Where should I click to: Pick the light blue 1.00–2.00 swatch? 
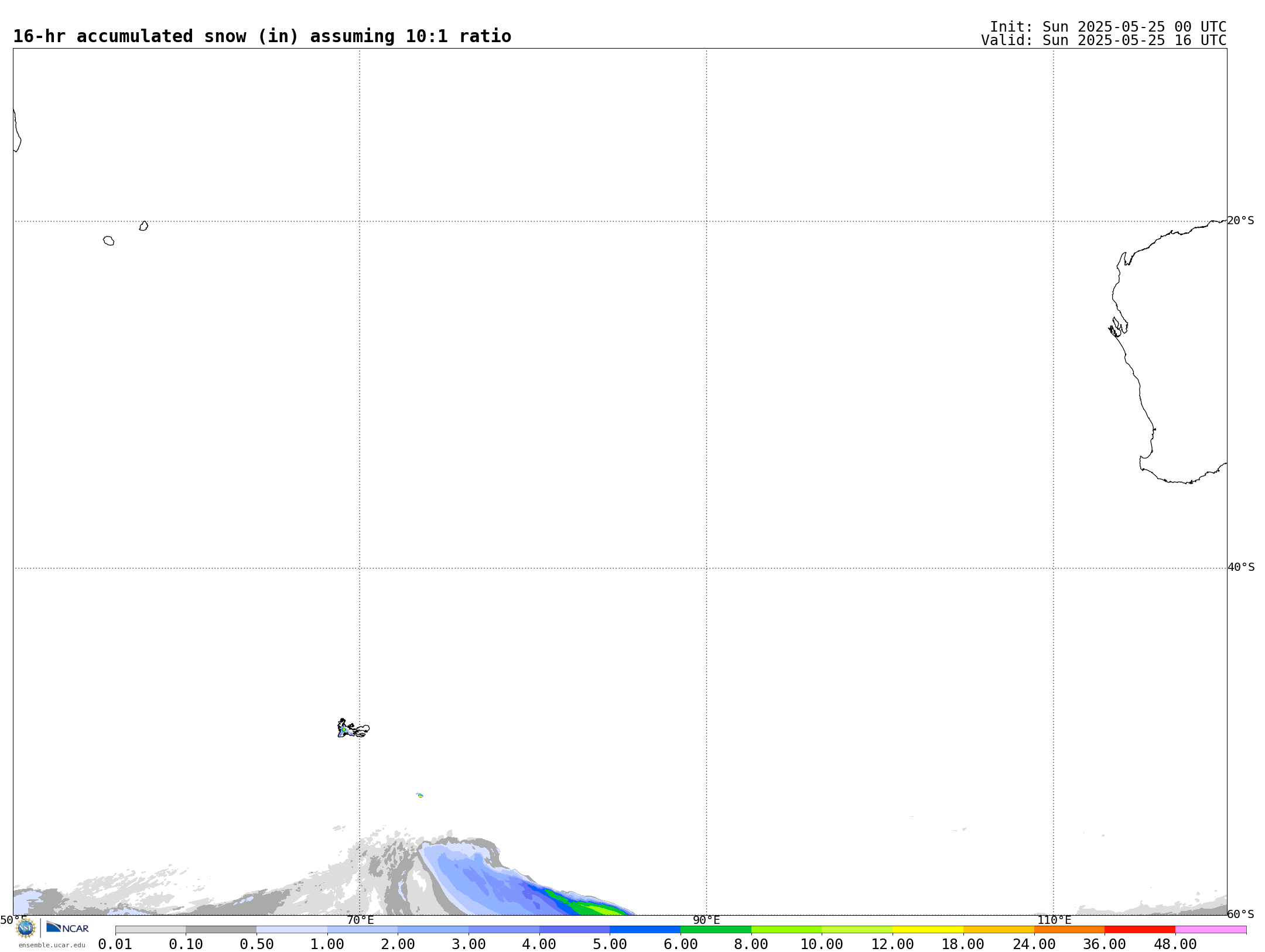[363, 930]
